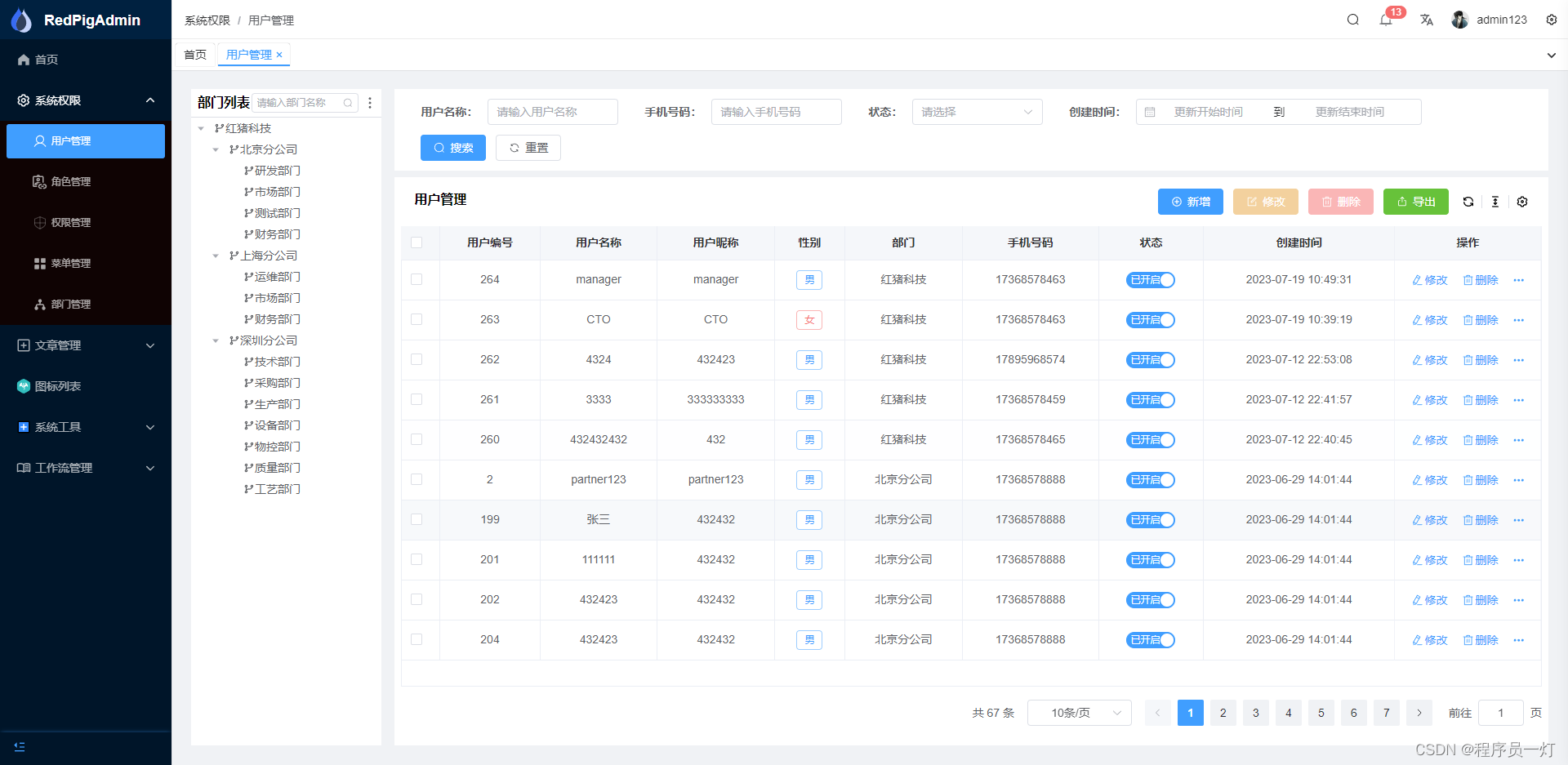Click the search magnifier icon in header
Screen dimensions: 1568x765
1352,20
